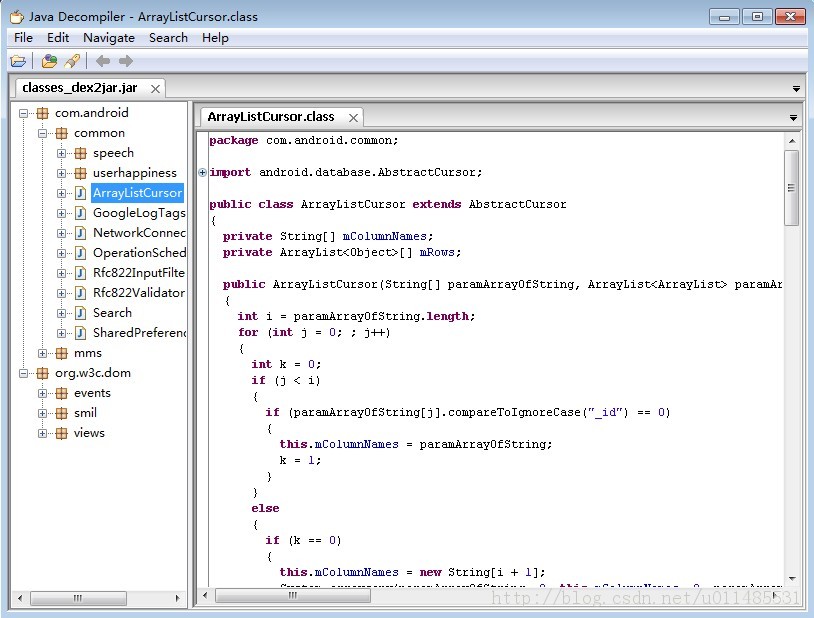814x618 pixels.
Task: Close the classes_dex2jar.jar tab
Action: coord(155,89)
